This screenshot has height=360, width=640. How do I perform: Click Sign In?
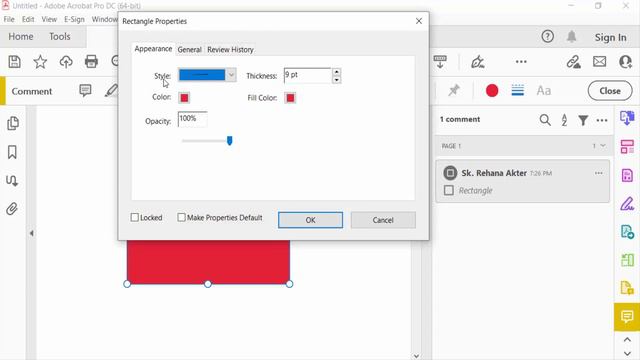coord(610,37)
